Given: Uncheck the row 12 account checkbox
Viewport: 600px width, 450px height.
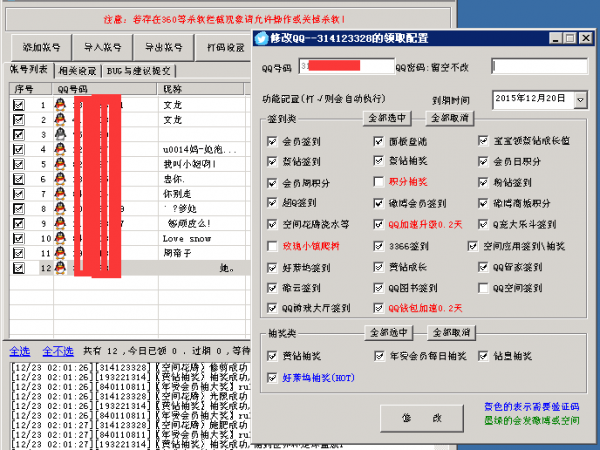Looking at the screenshot, I should pos(19,268).
